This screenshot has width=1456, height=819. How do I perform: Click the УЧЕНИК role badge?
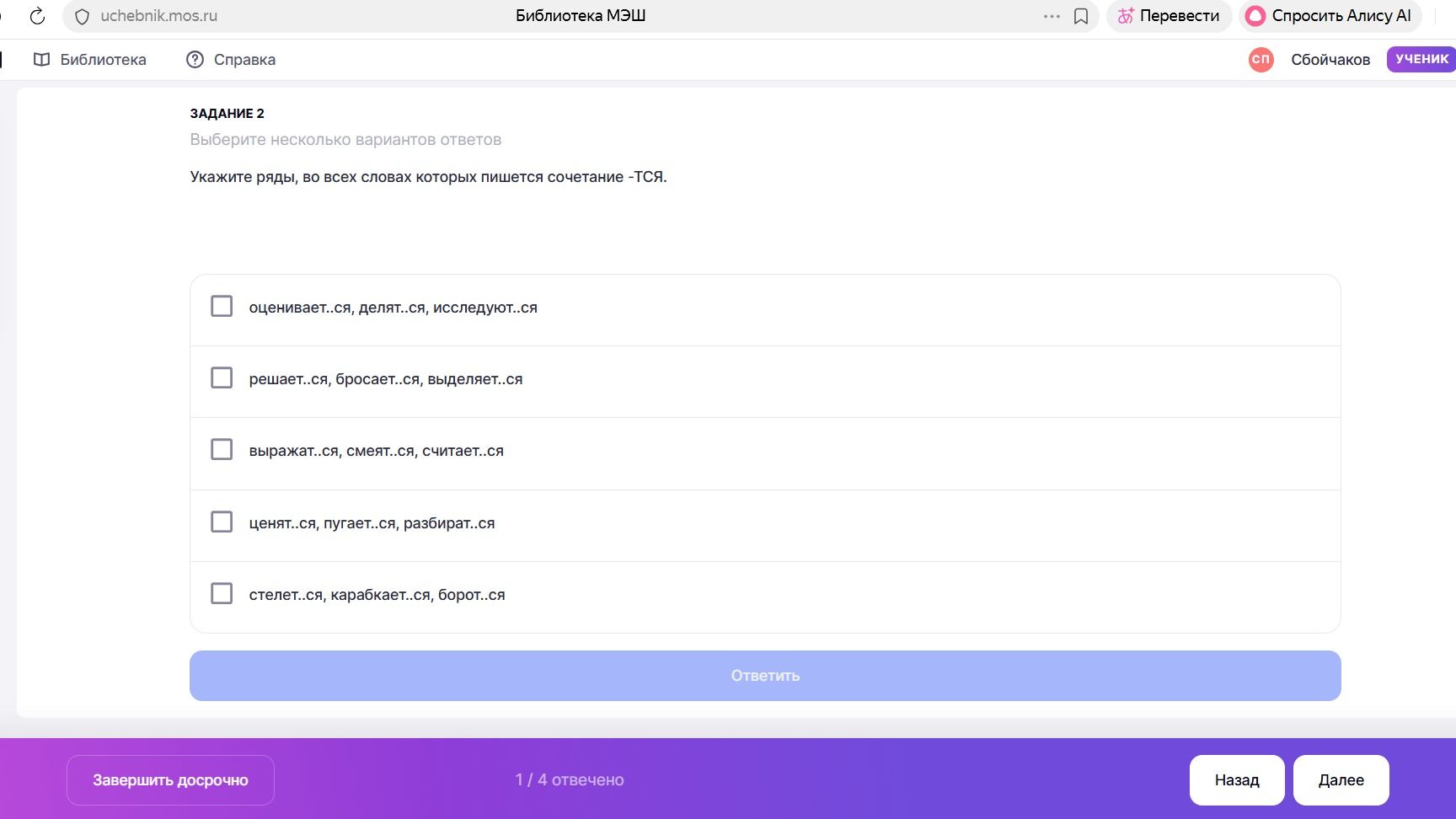pos(1421,59)
